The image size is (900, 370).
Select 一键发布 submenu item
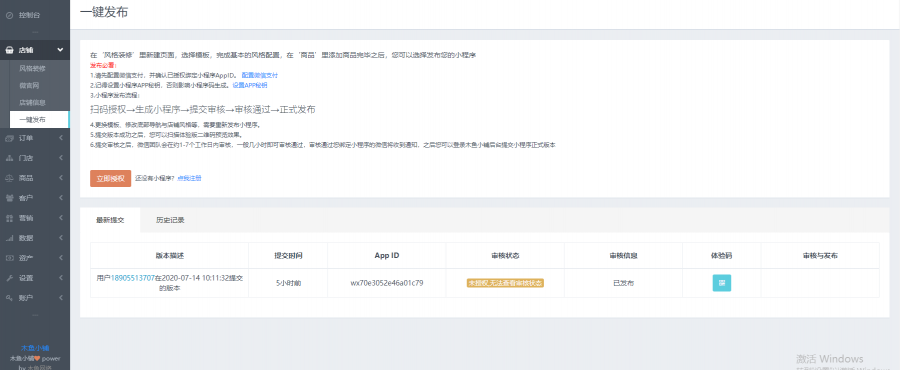tap(39, 120)
